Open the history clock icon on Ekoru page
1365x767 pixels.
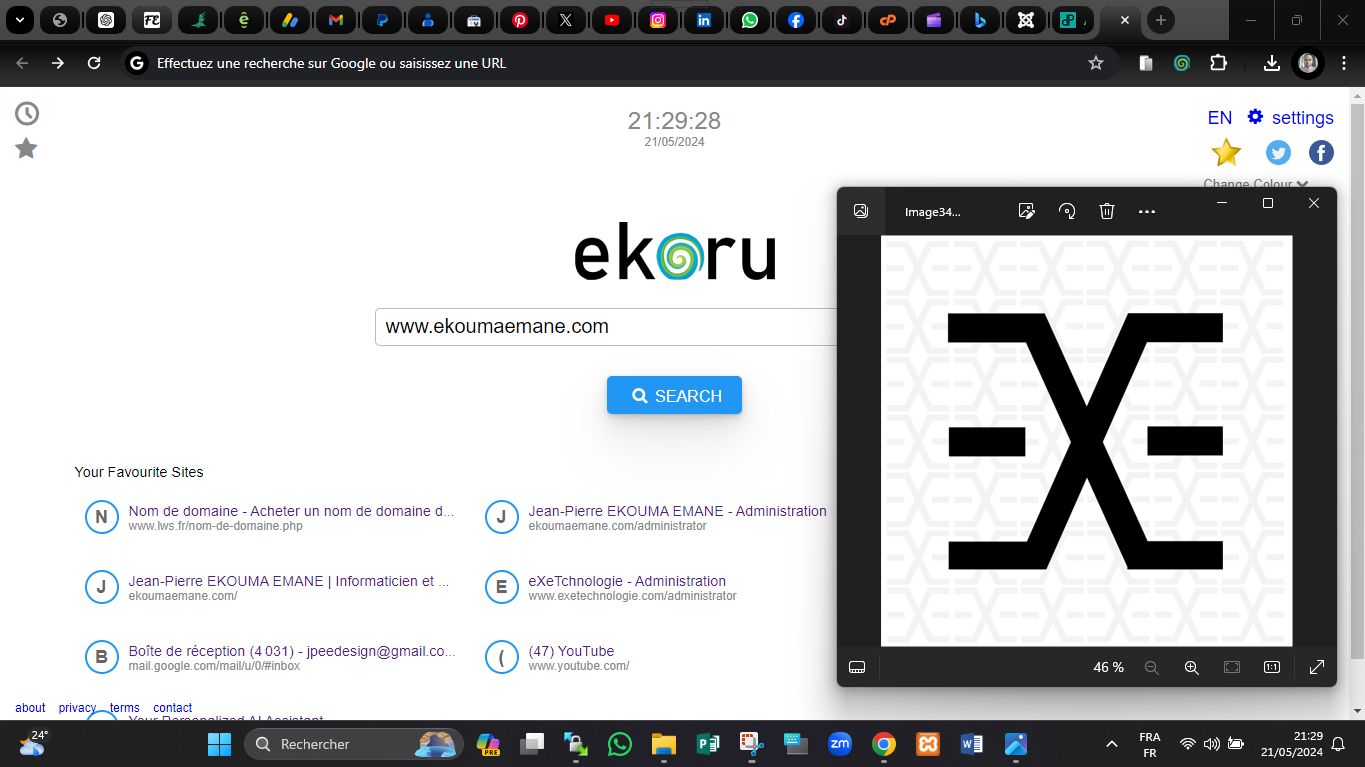[27, 114]
